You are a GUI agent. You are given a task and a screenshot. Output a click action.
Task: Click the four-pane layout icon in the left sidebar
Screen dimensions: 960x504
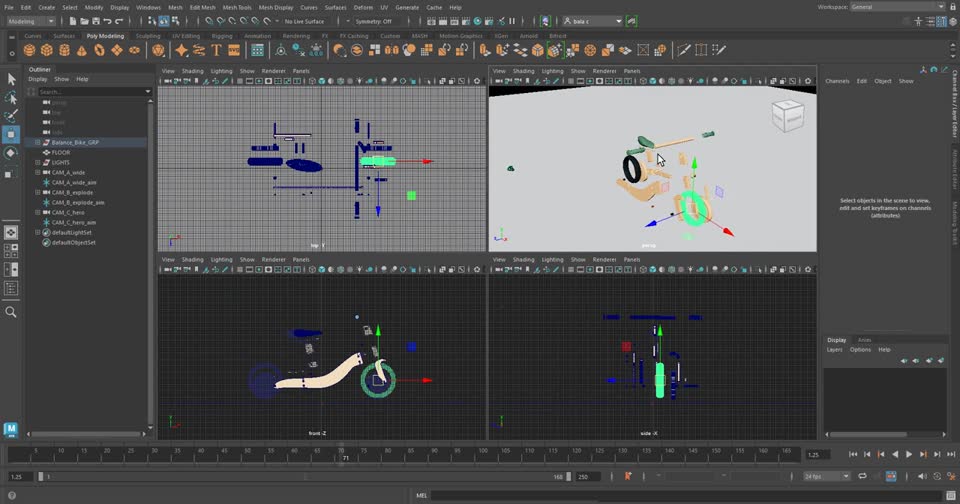tap(11, 250)
